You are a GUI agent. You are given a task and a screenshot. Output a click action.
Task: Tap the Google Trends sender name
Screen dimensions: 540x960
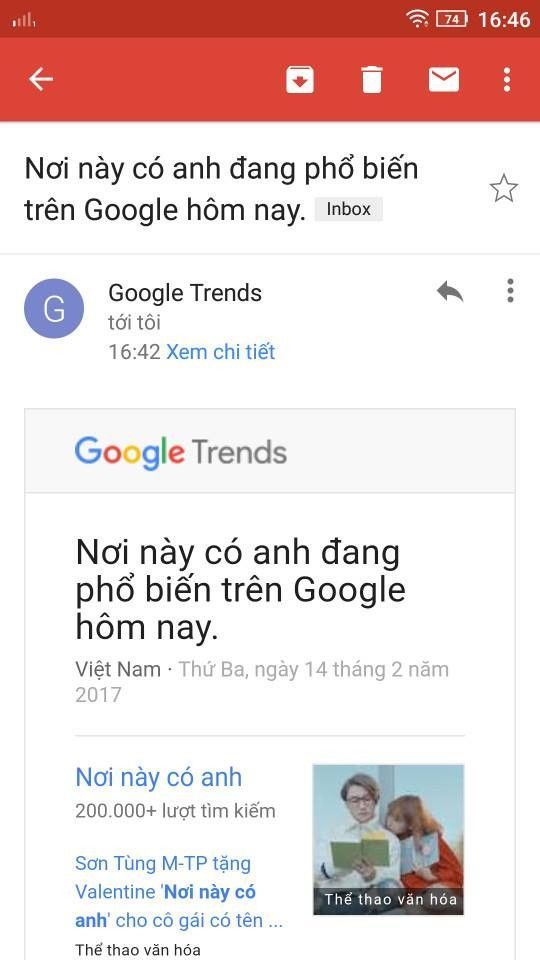pos(185,293)
